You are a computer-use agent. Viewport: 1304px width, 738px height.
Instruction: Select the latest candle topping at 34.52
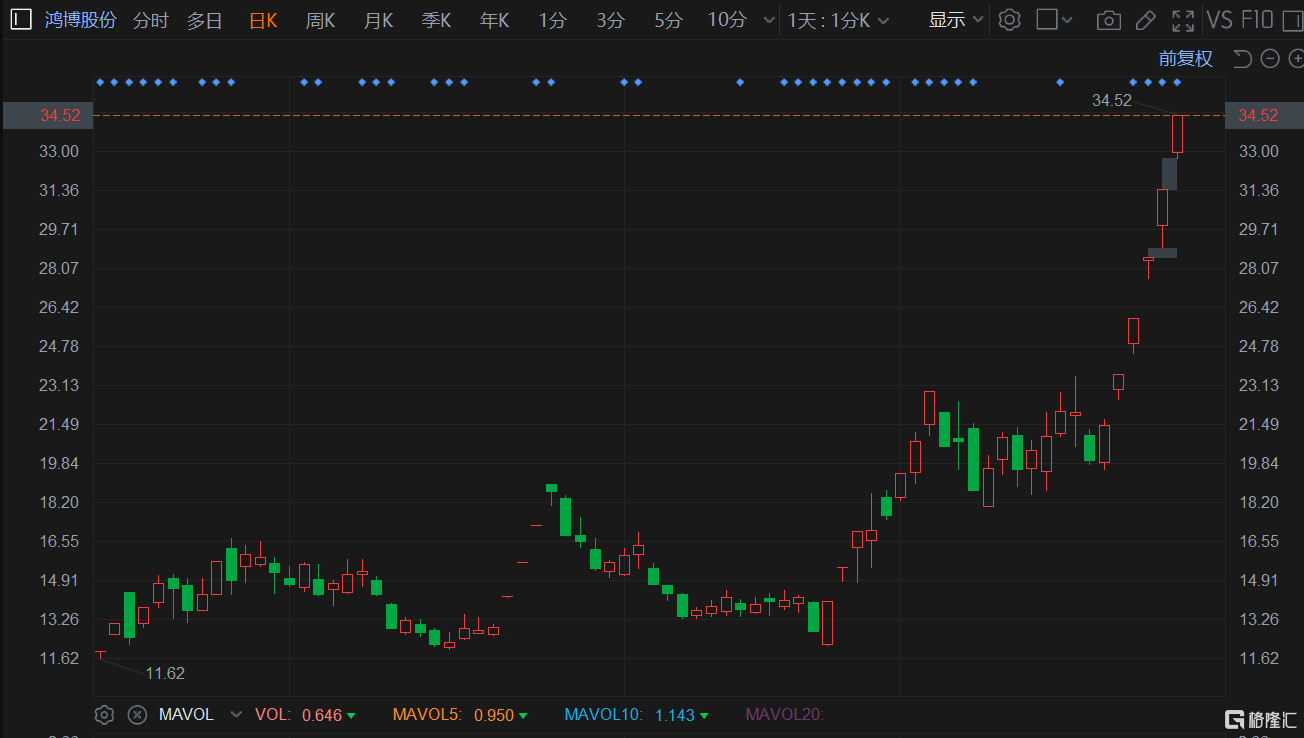point(1178,134)
